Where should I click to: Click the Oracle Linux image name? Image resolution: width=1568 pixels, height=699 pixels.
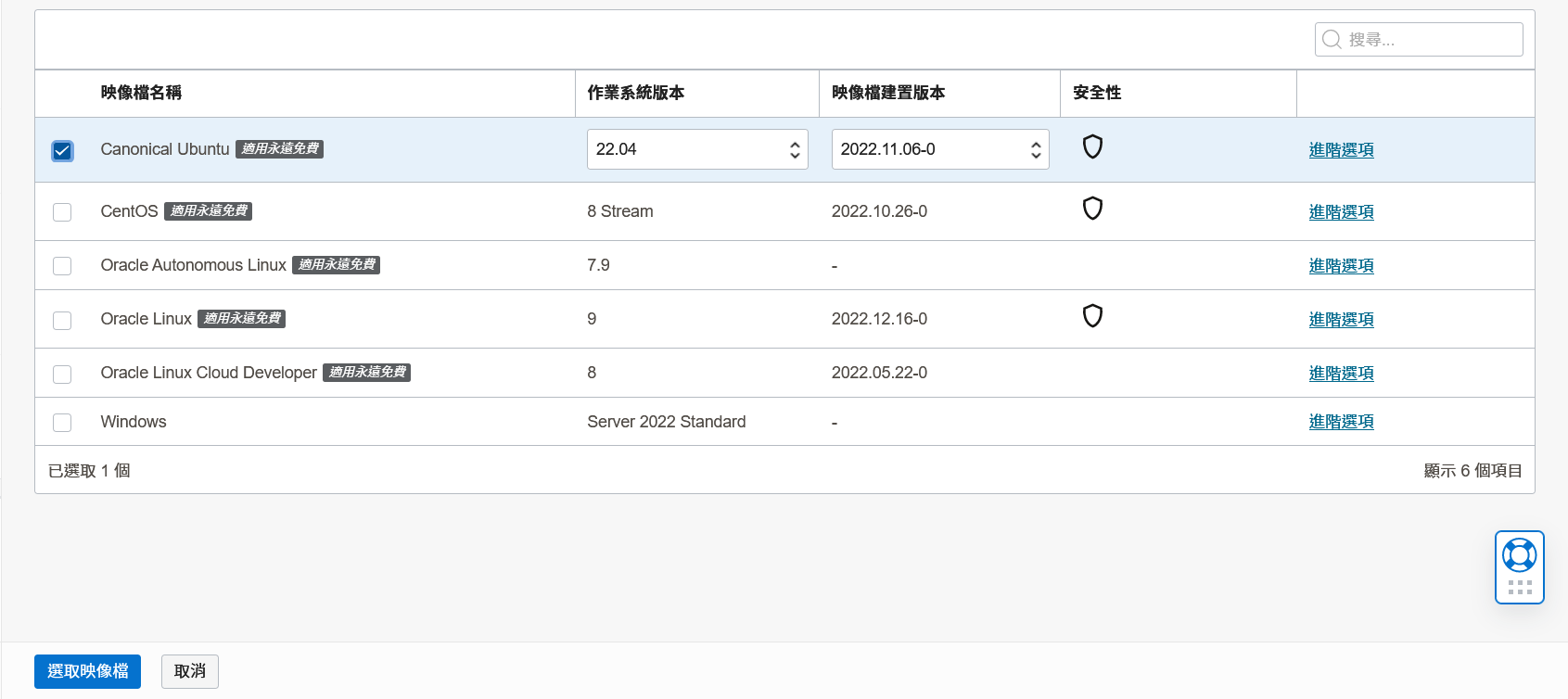[x=146, y=319]
